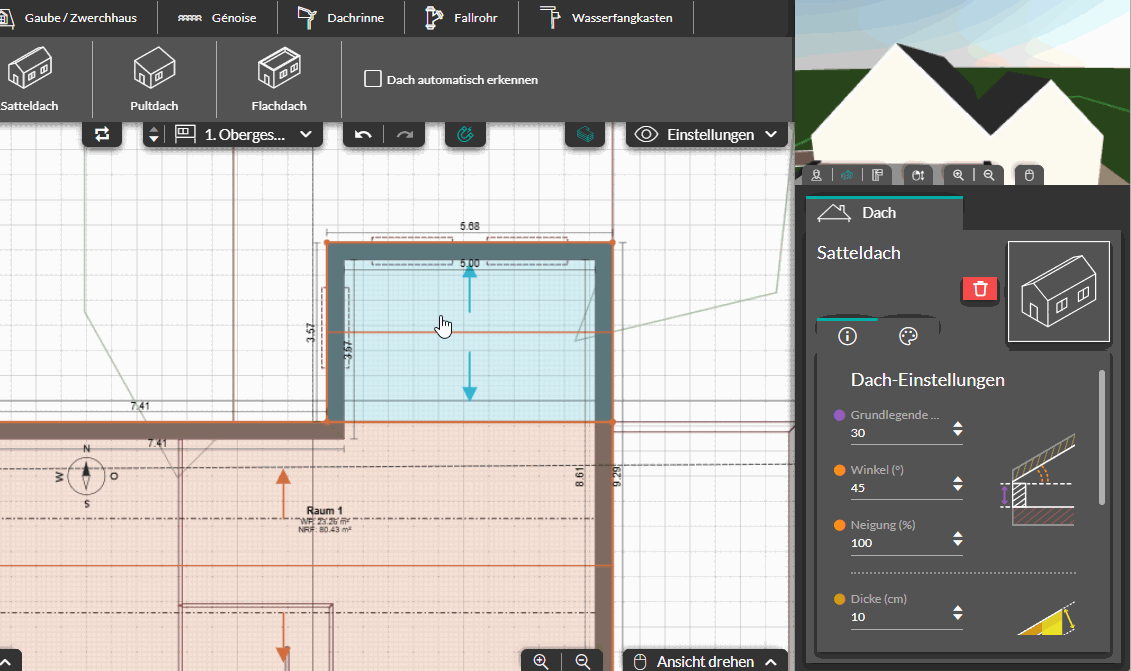Open the Dachrinne tab
Image resolution: width=1131 pixels, height=671 pixels.
click(x=340, y=17)
